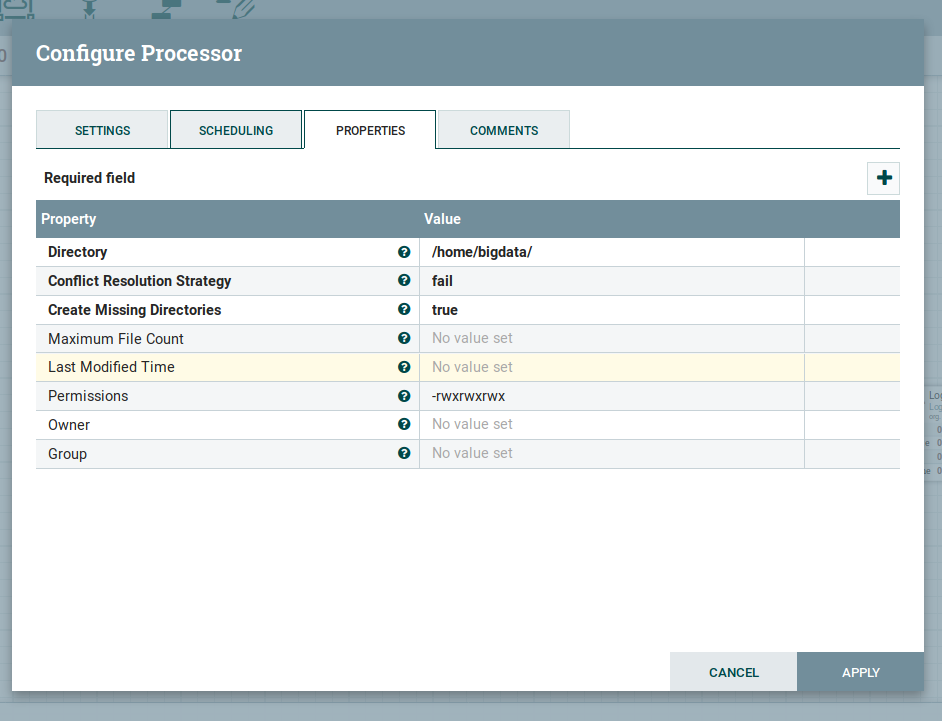Open the Scheduling tab
Viewport: 942px width, 721px height.
[236, 130]
